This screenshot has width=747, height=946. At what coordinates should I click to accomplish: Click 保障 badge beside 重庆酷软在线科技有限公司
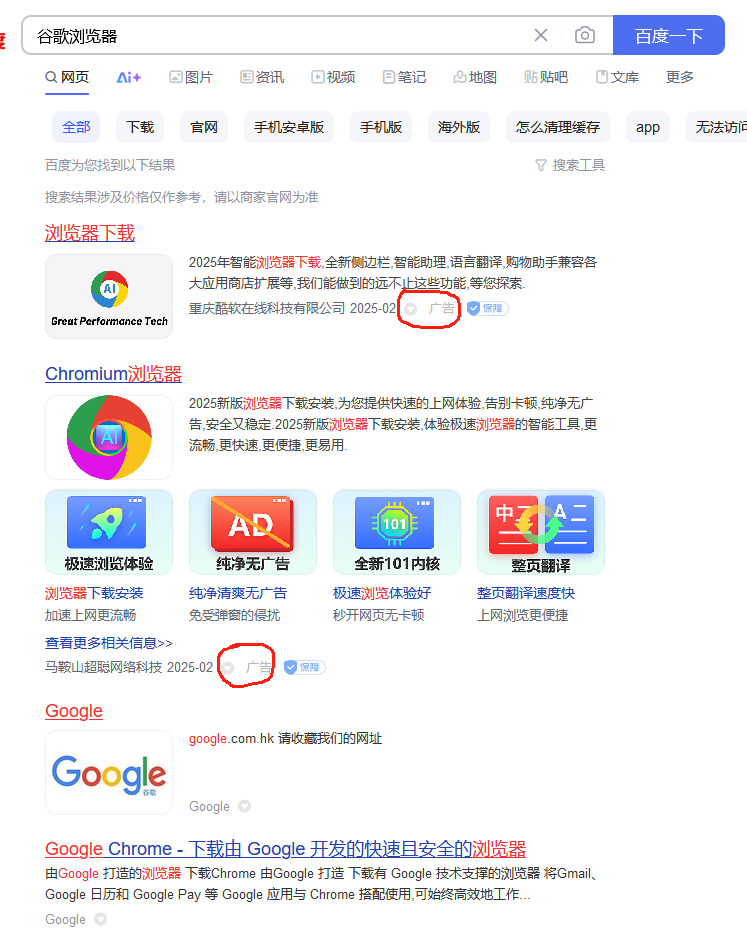point(488,308)
